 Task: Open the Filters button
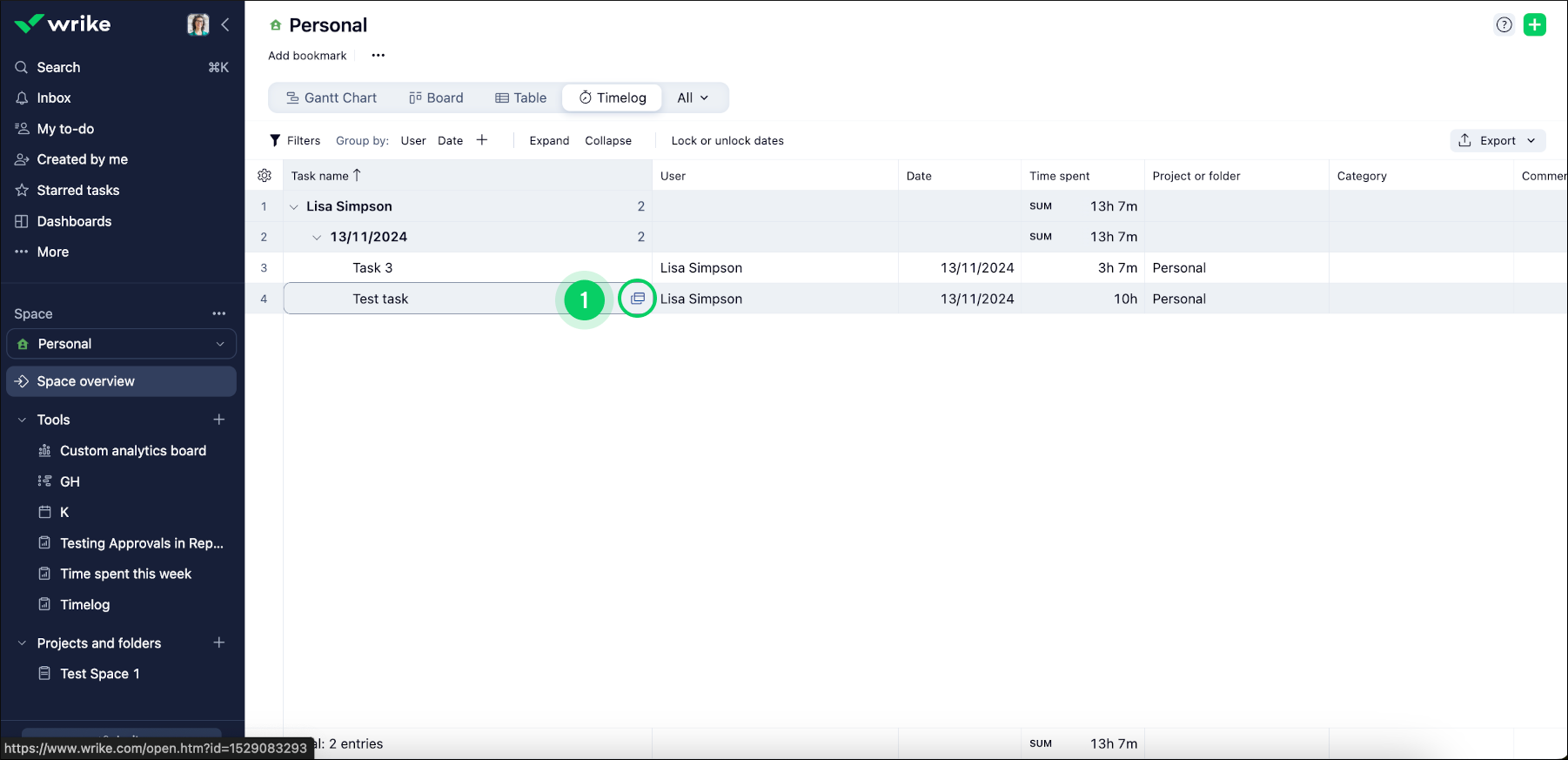pyautogui.click(x=295, y=140)
